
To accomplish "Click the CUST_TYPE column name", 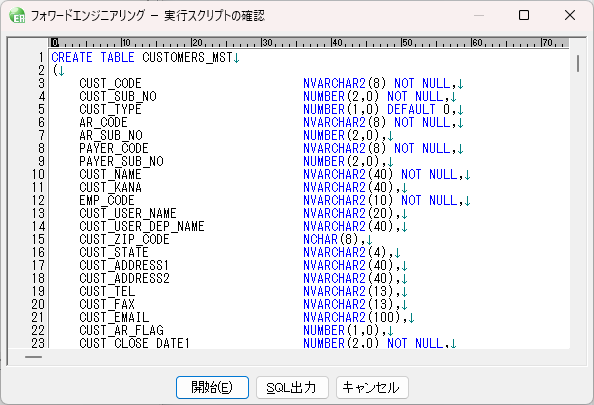I will (x=110, y=109).
